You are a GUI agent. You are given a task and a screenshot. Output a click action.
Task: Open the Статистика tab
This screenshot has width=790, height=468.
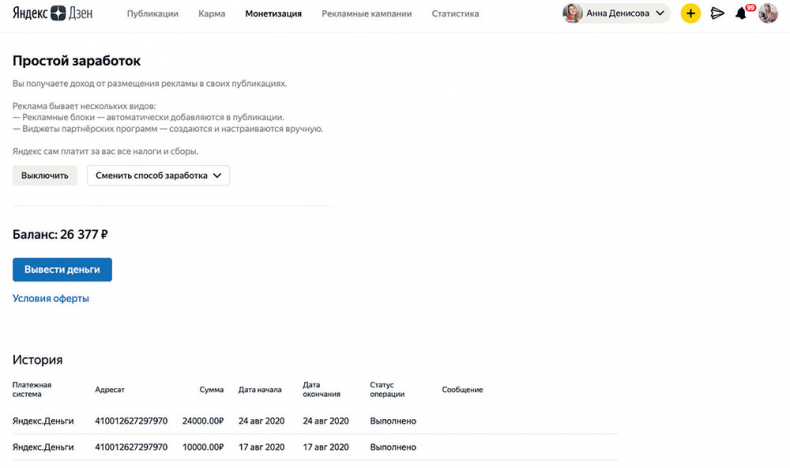pyautogui.click(x=455, y=14)
